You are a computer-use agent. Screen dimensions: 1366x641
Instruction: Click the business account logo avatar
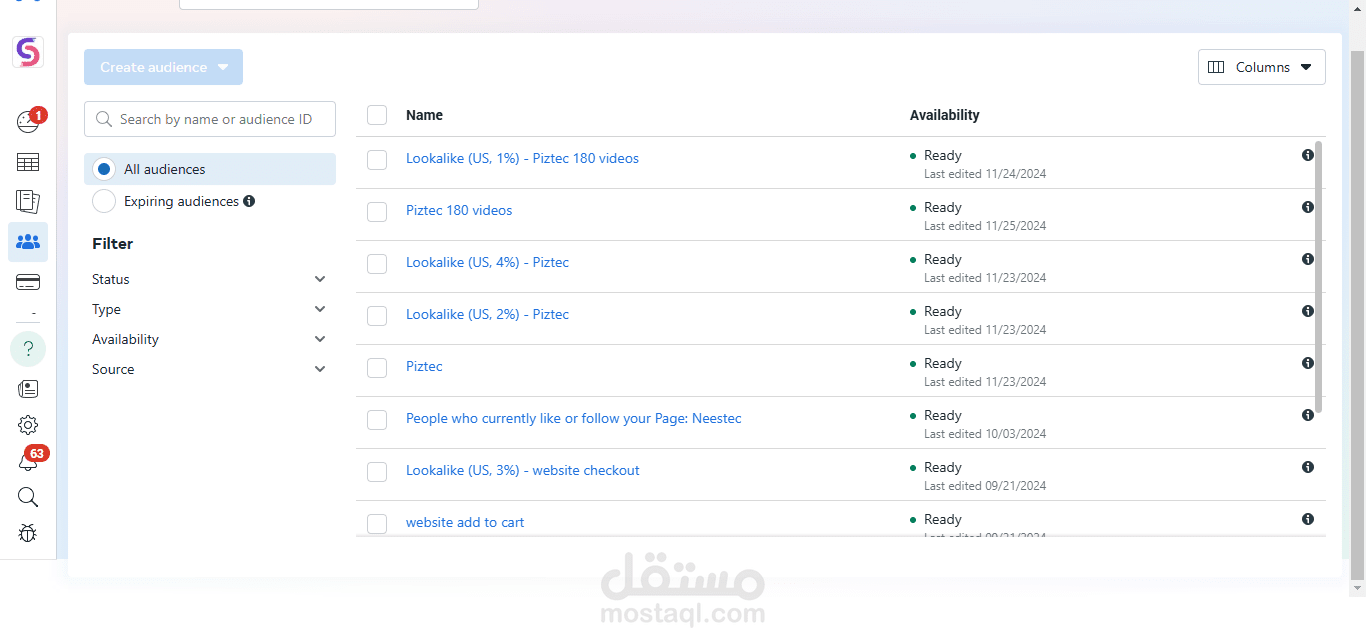point(28,52)
